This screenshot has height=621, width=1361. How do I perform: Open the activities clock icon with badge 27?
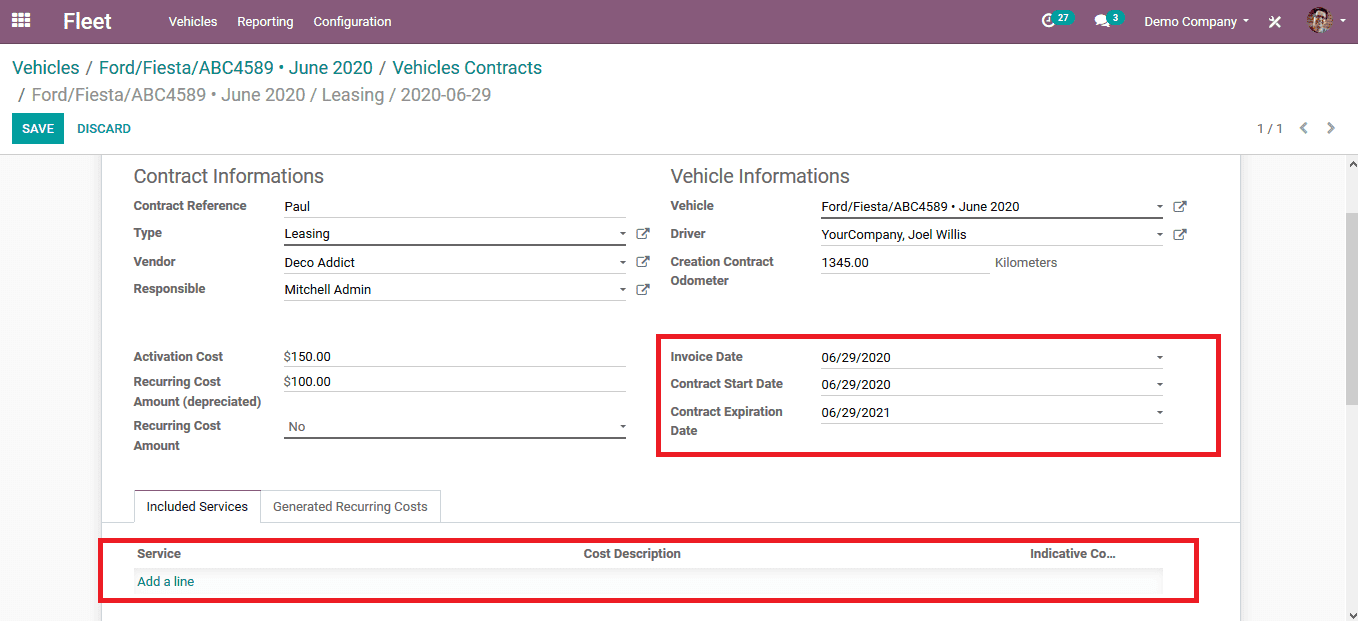1056,20
